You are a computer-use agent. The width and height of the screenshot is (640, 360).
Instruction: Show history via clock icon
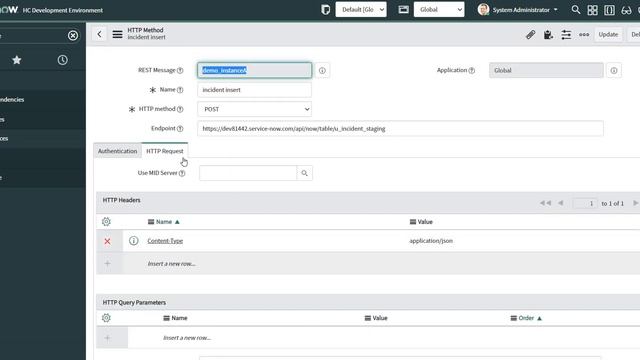[x=62, y=60]
